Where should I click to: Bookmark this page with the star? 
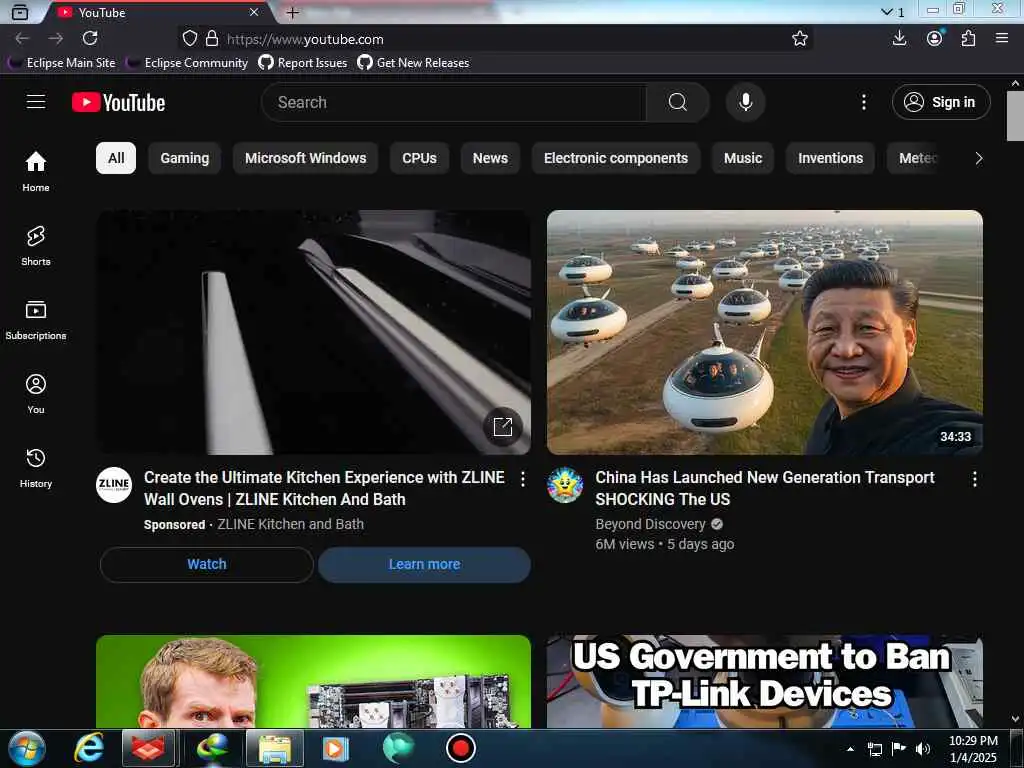(x=799, y=39)
